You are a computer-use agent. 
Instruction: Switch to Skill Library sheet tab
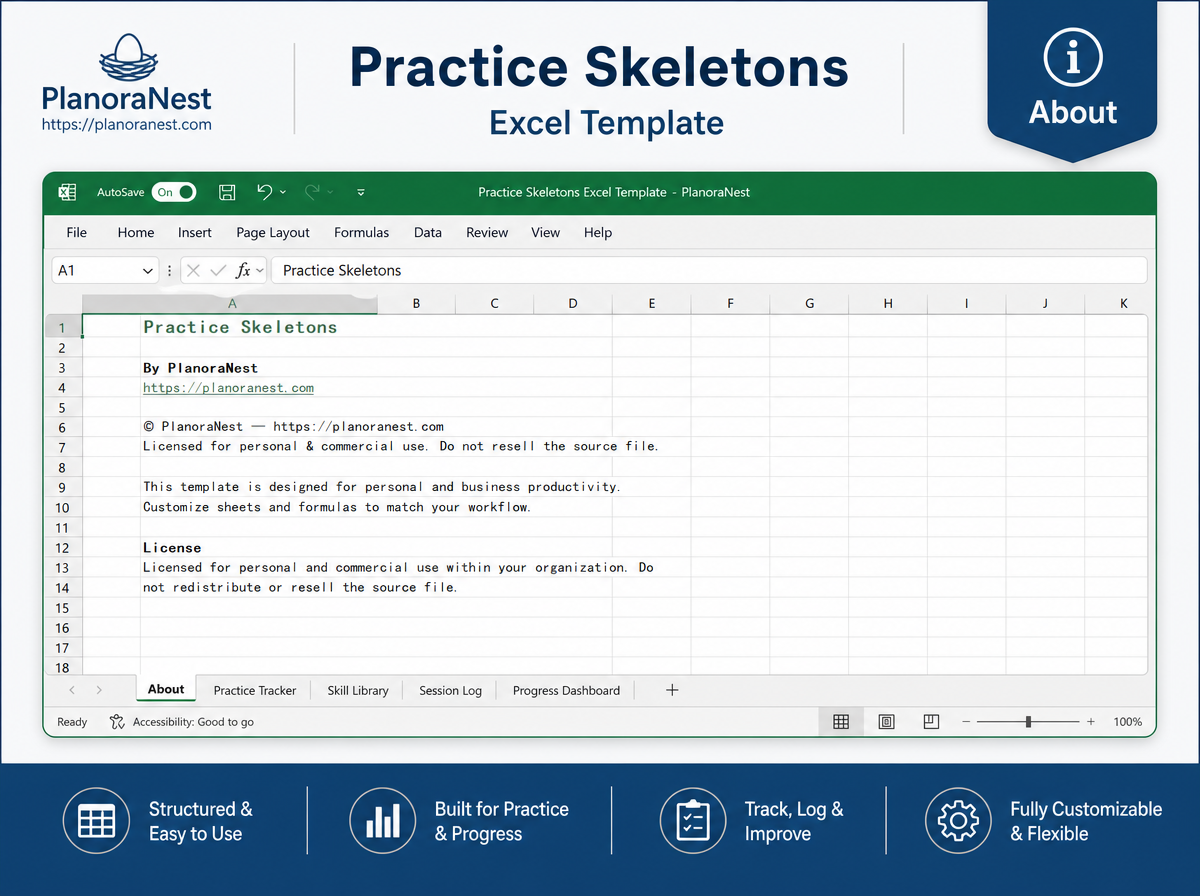point(358,690)
